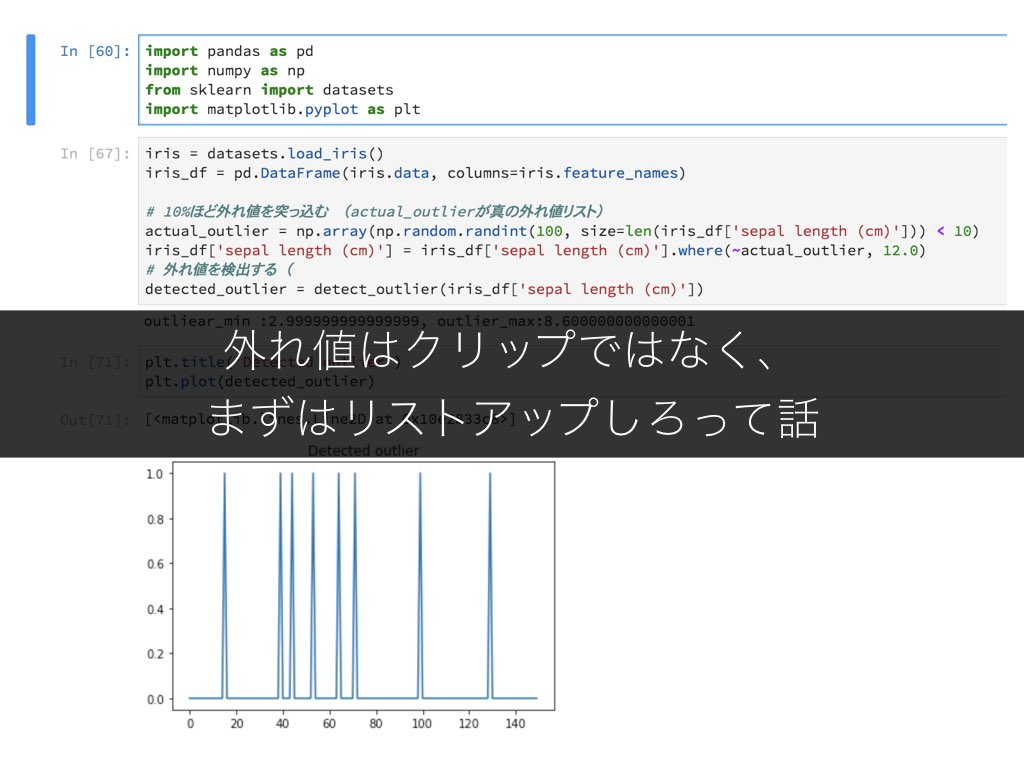The image size is (1024, 768).
Task: Click the '# 外れ値を検出する' comment line
Action: click(220, 269)
